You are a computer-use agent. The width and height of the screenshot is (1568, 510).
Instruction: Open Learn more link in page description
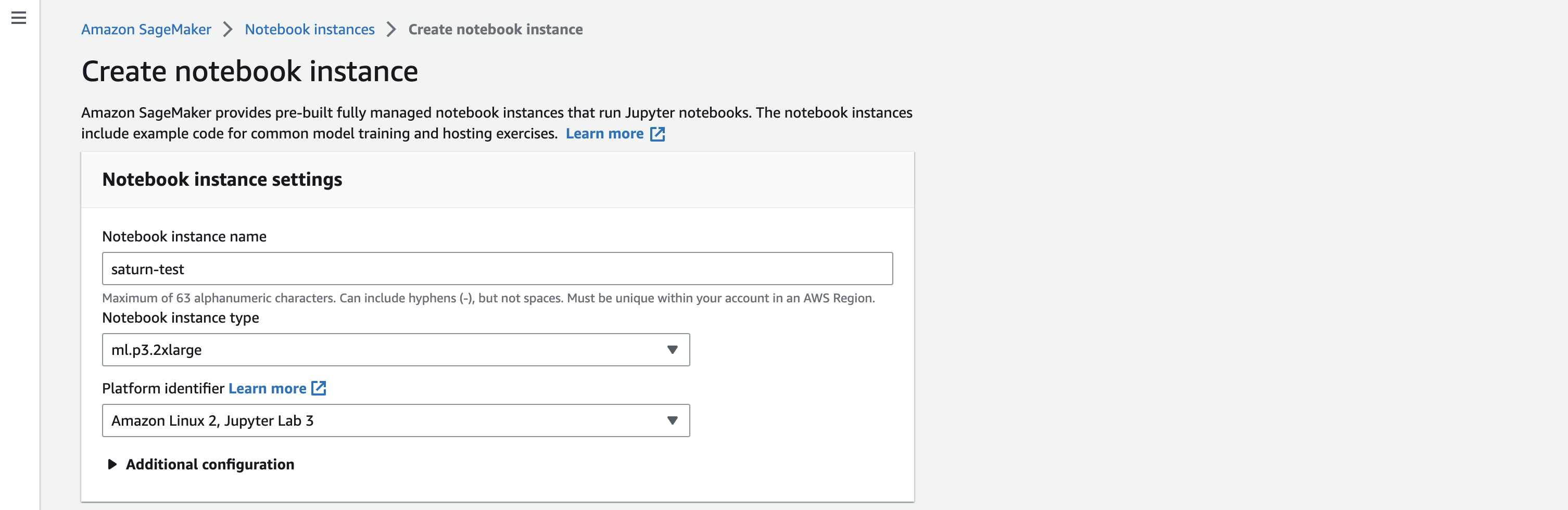604,133
